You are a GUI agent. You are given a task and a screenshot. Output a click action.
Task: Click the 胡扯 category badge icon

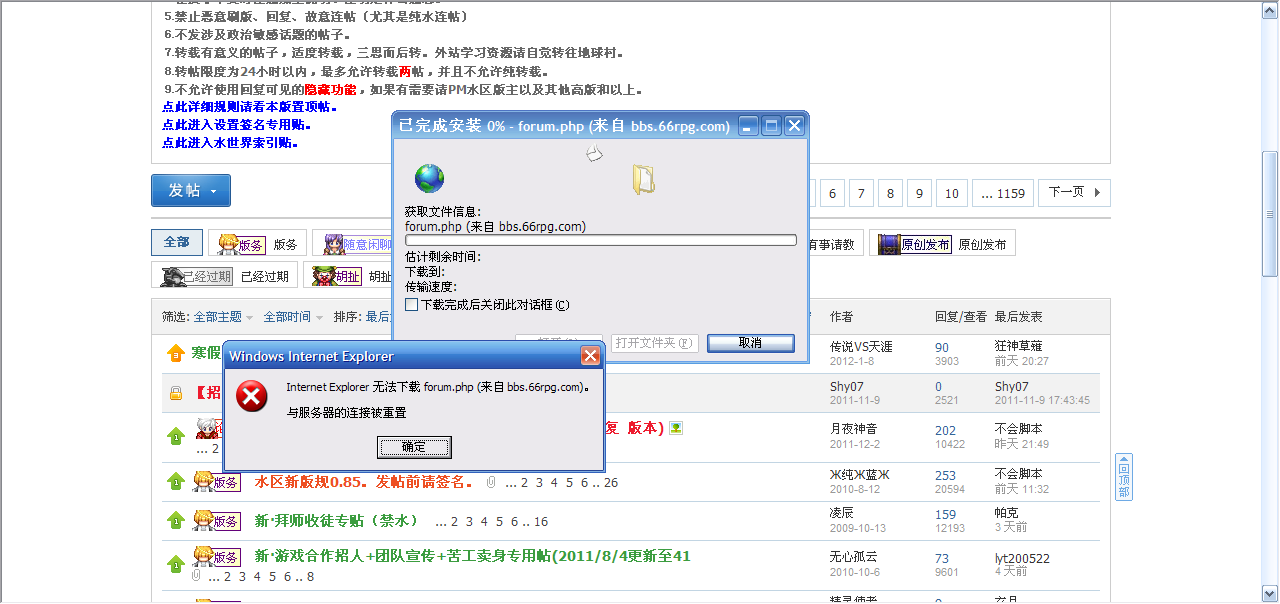(337, 275)
